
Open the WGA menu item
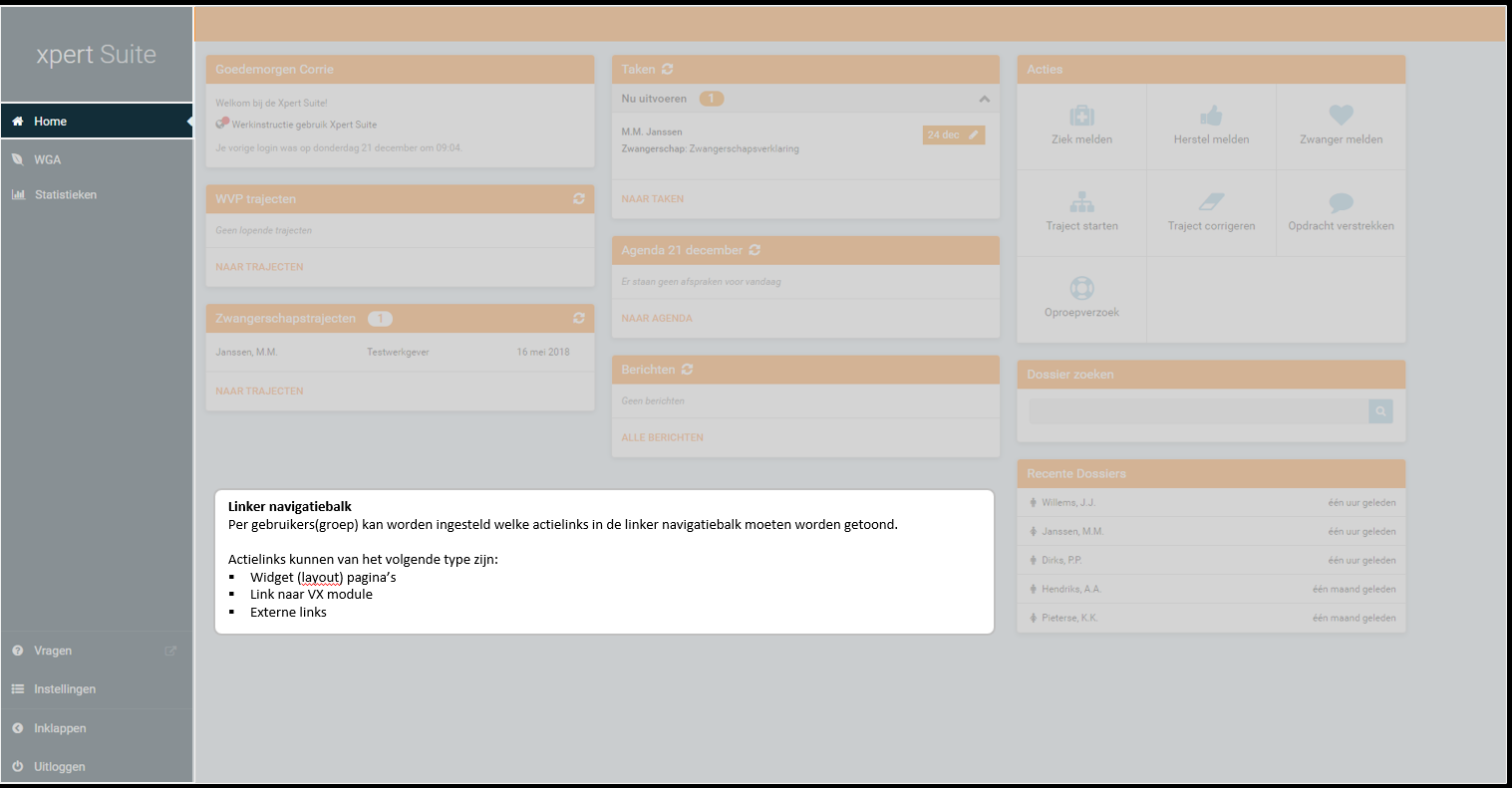click(x=47, y=159)
